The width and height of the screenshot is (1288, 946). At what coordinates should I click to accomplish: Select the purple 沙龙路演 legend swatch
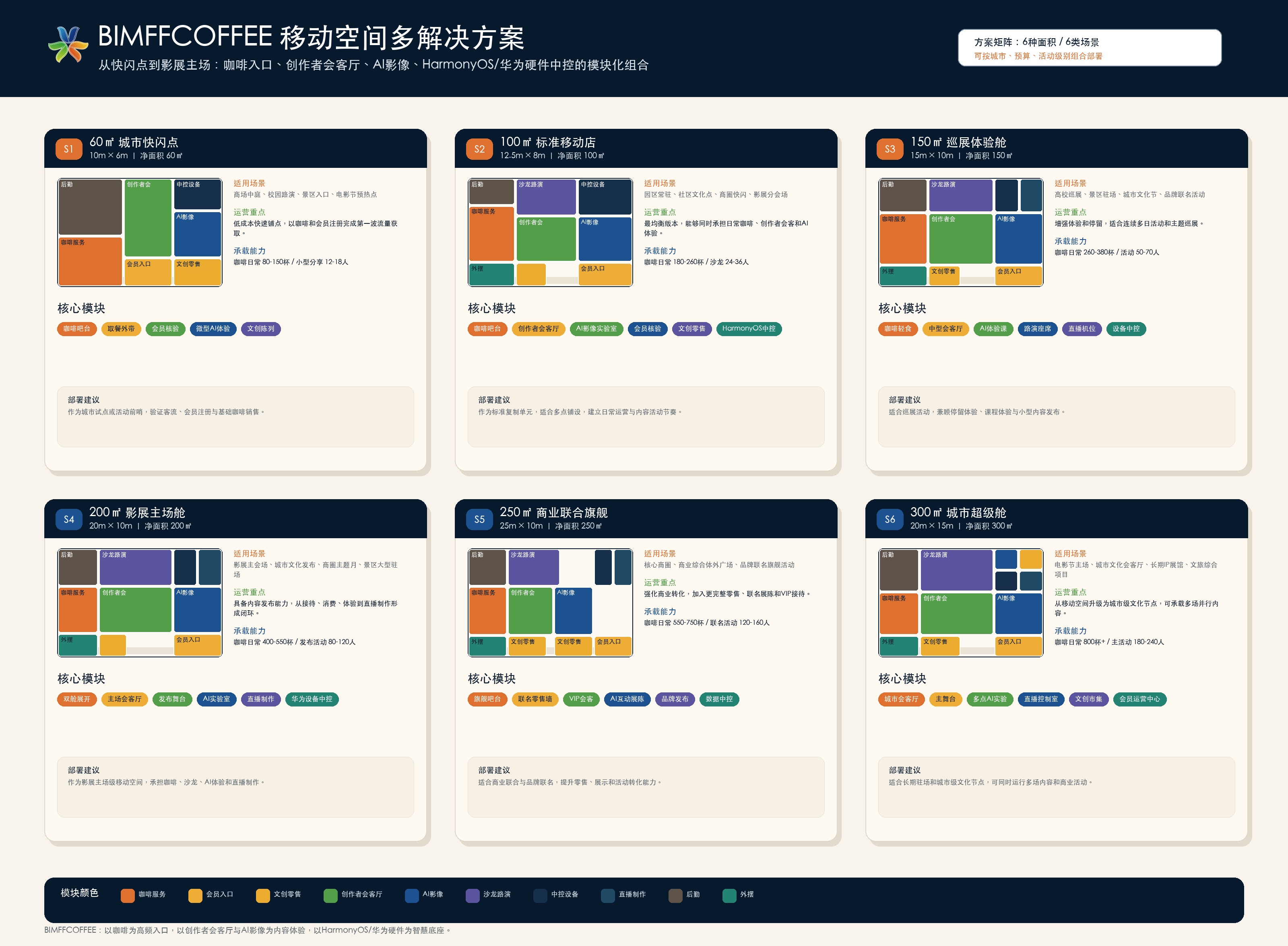pyautogui.click(x=472, y=896)
